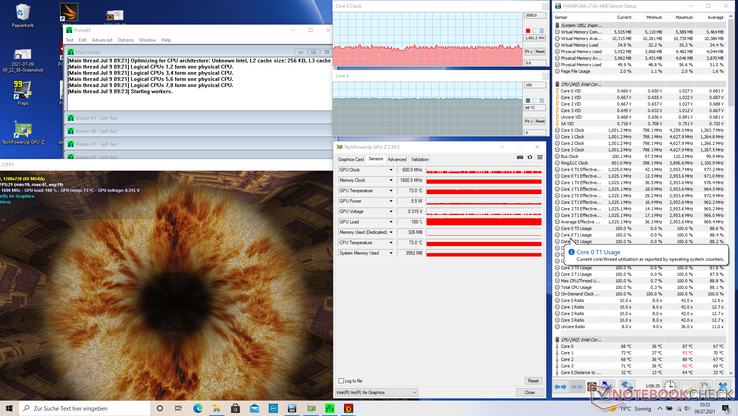Click the Windows Start button
The width and height of the screenshot is (738, 416).
[x=9, y=408]
